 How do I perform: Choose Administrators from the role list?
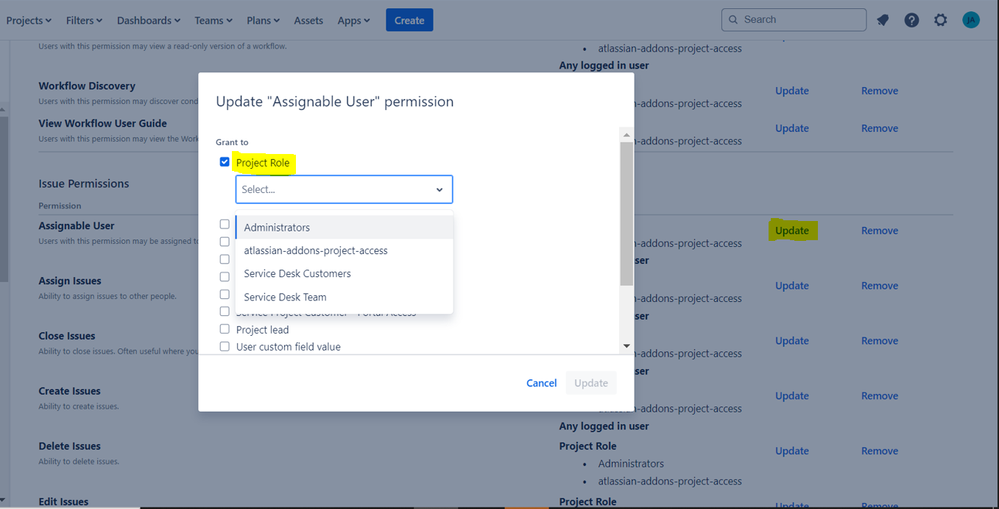pos(344,227)
